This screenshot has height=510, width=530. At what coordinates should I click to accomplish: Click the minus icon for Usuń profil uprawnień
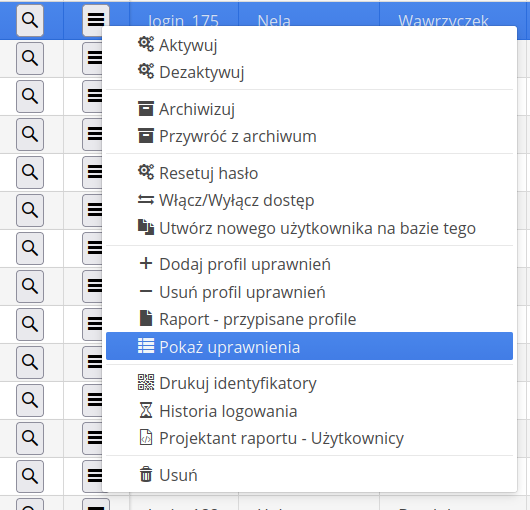click(146, 291)
